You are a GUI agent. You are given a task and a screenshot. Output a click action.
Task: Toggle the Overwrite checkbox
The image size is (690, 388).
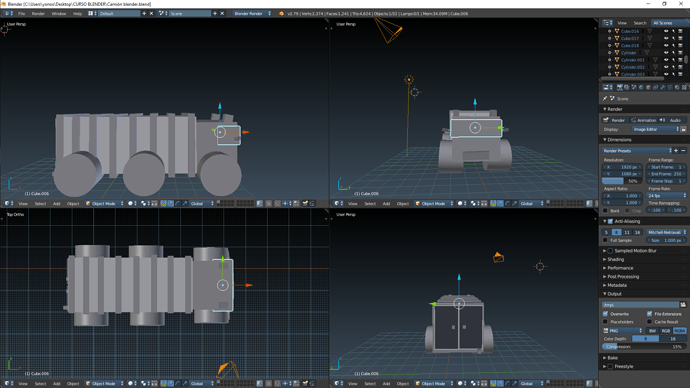point(606,314)
